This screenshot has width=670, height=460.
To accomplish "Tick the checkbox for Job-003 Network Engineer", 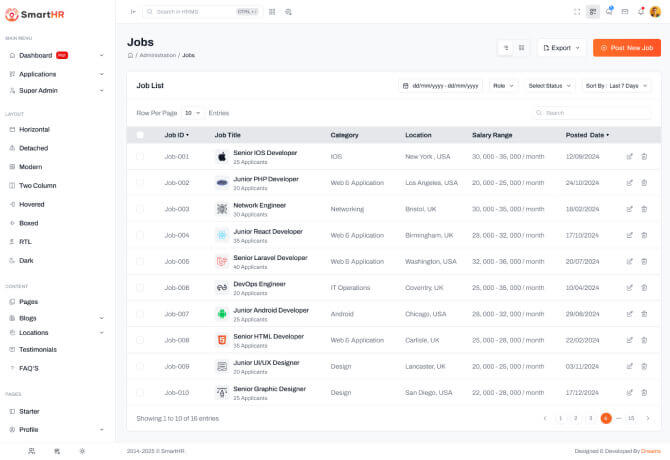I will pyautogui.click(x=140, y=209).
